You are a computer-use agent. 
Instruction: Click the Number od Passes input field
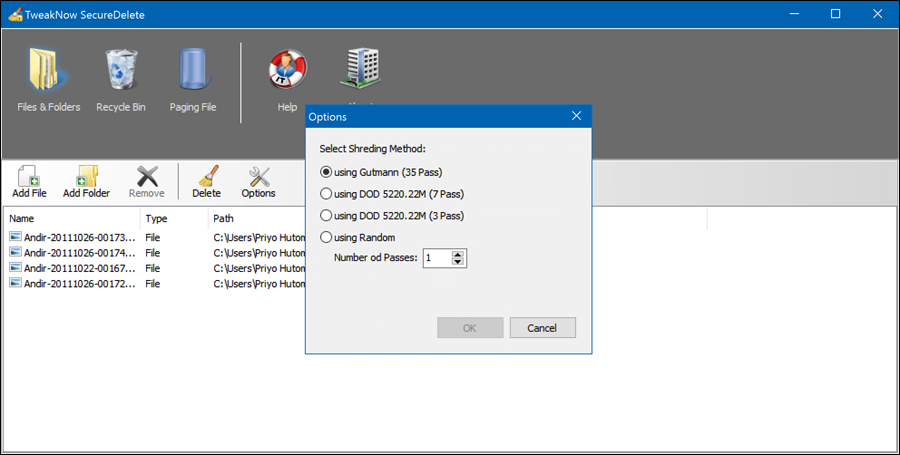tap(437, 258)
